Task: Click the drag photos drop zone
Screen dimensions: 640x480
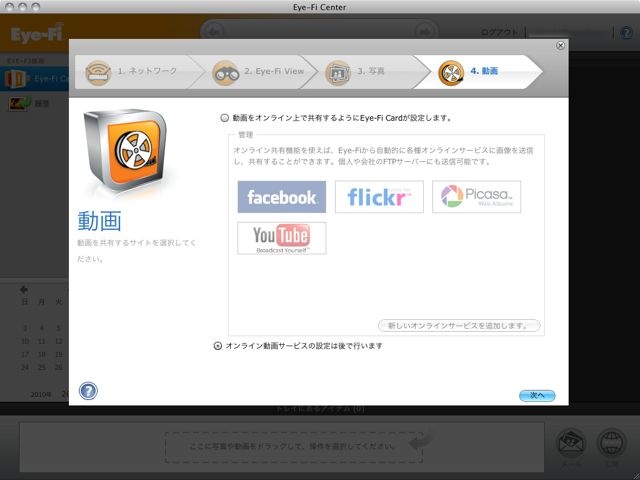Action: click(293, 447)
